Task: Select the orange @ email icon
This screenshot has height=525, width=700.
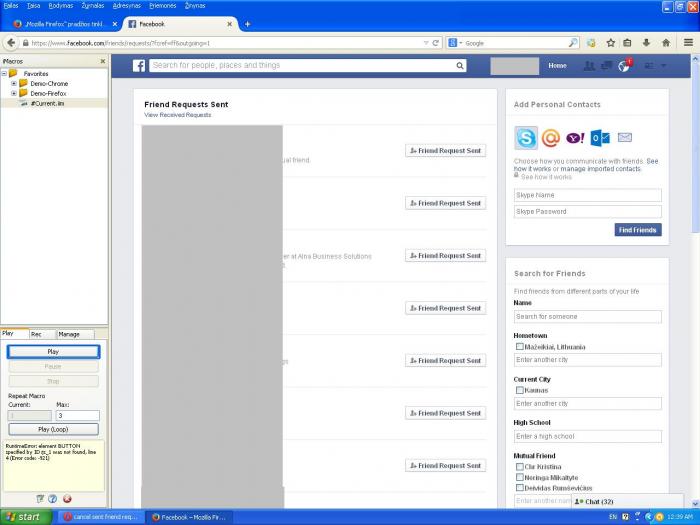Action: (550, 138)
